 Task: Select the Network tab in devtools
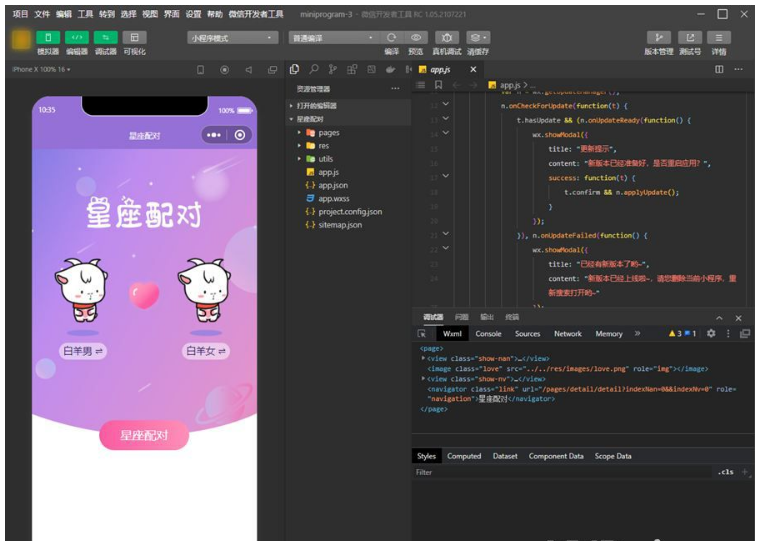click(x=568, y=334)
